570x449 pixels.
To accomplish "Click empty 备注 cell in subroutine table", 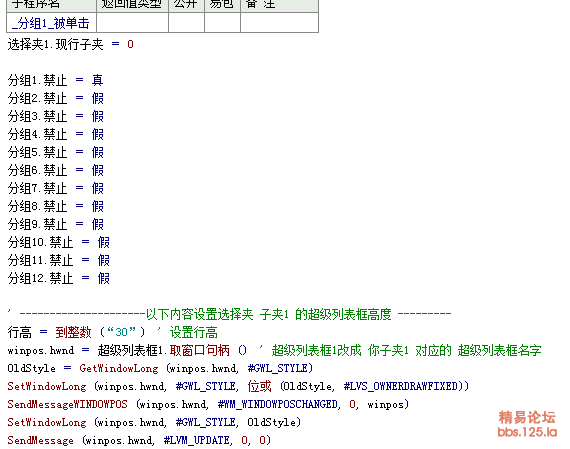I will tap(280, 23).
